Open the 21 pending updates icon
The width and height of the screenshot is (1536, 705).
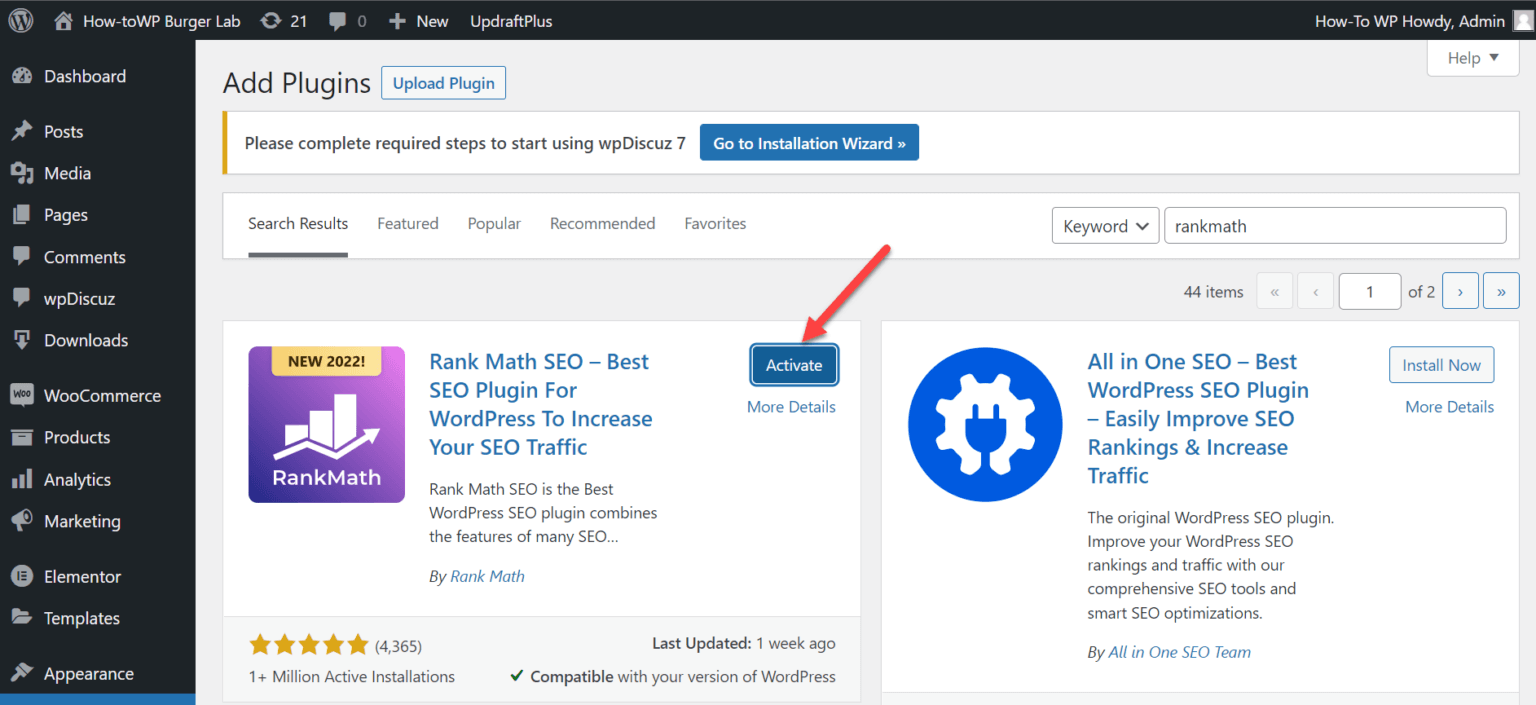click(x=270, y=20)
